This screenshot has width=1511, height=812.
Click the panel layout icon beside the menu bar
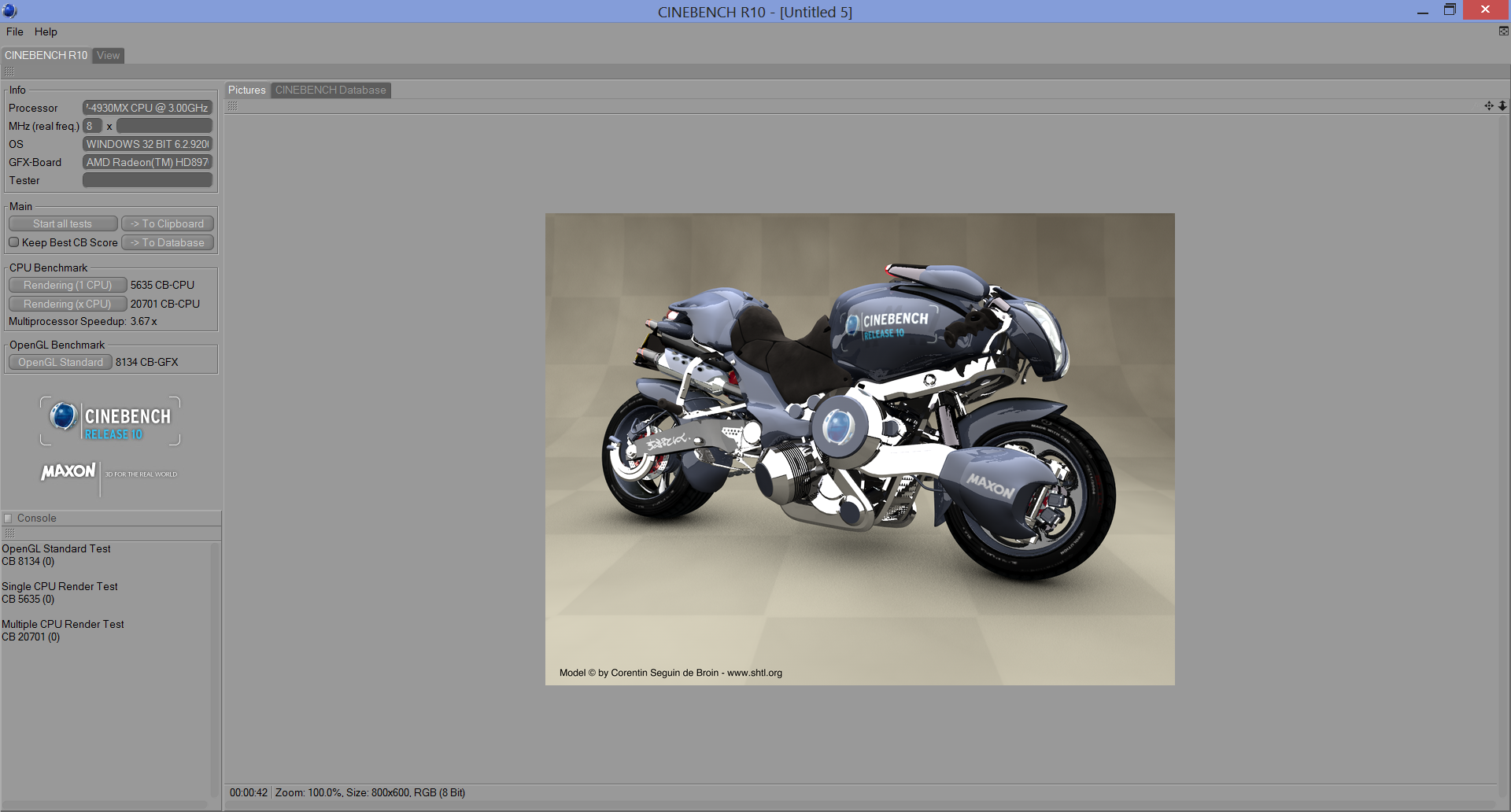pyautogui.click(x=1504, y=31)
